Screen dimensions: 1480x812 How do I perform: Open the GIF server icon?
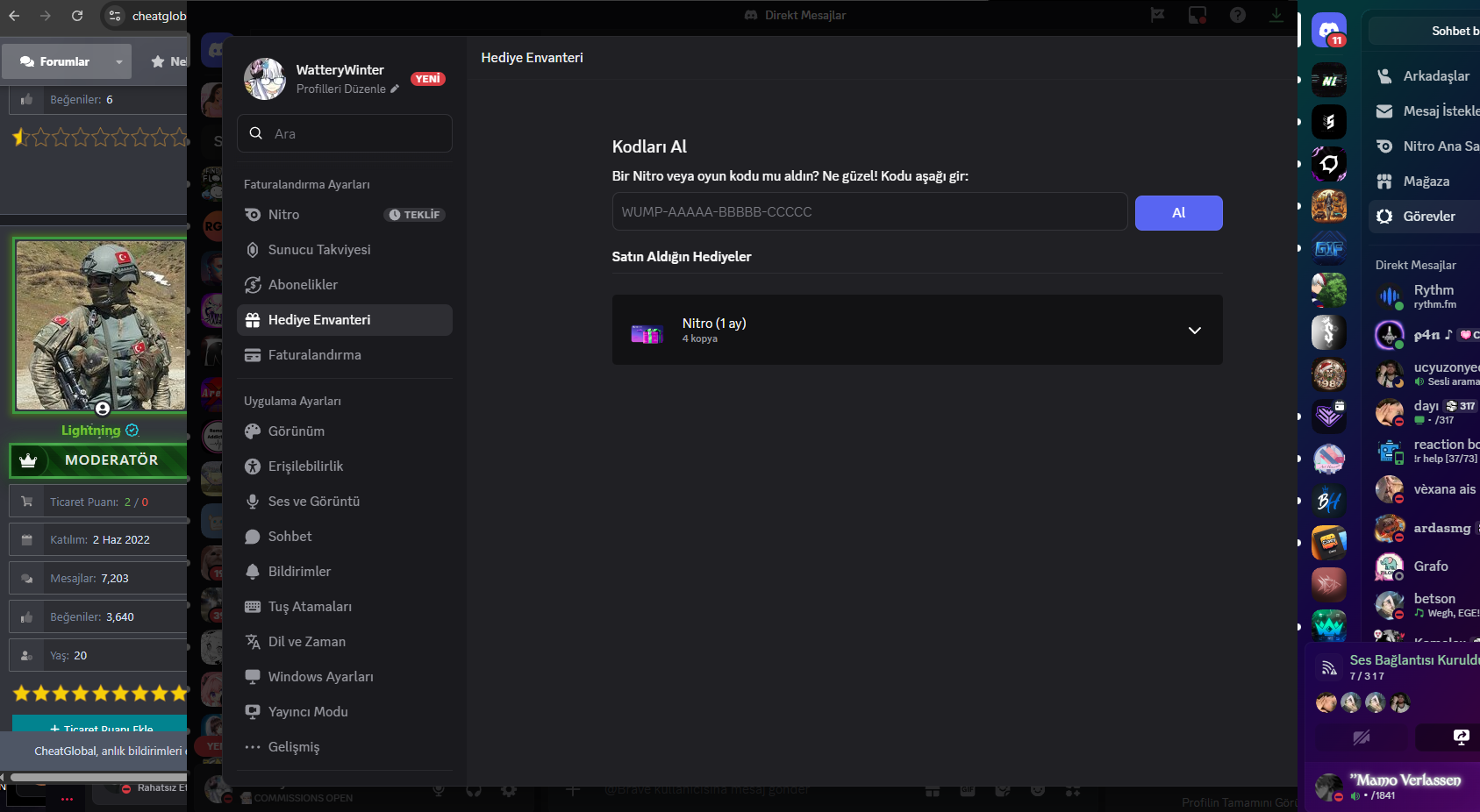(1329, 248)
